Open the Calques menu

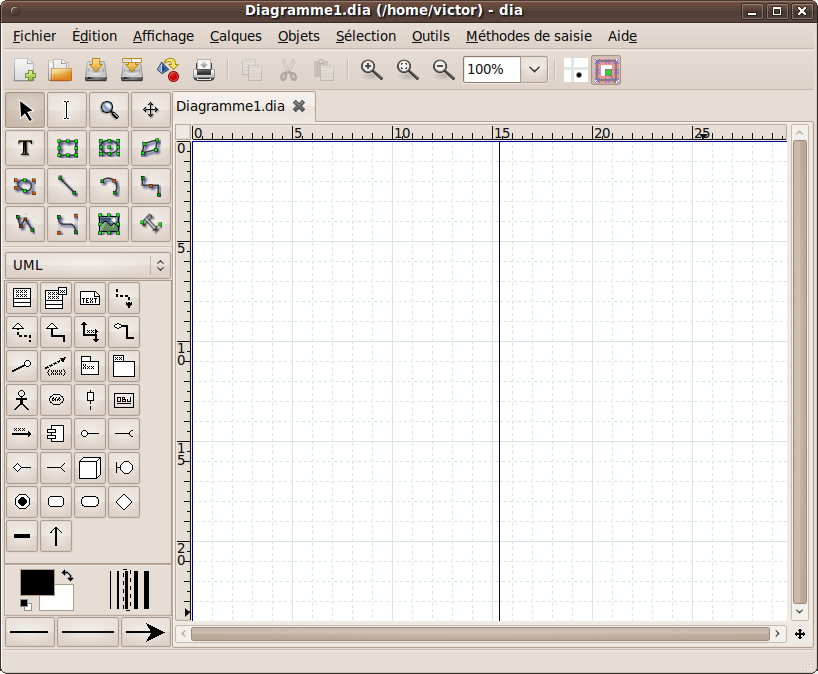[236, 36]
